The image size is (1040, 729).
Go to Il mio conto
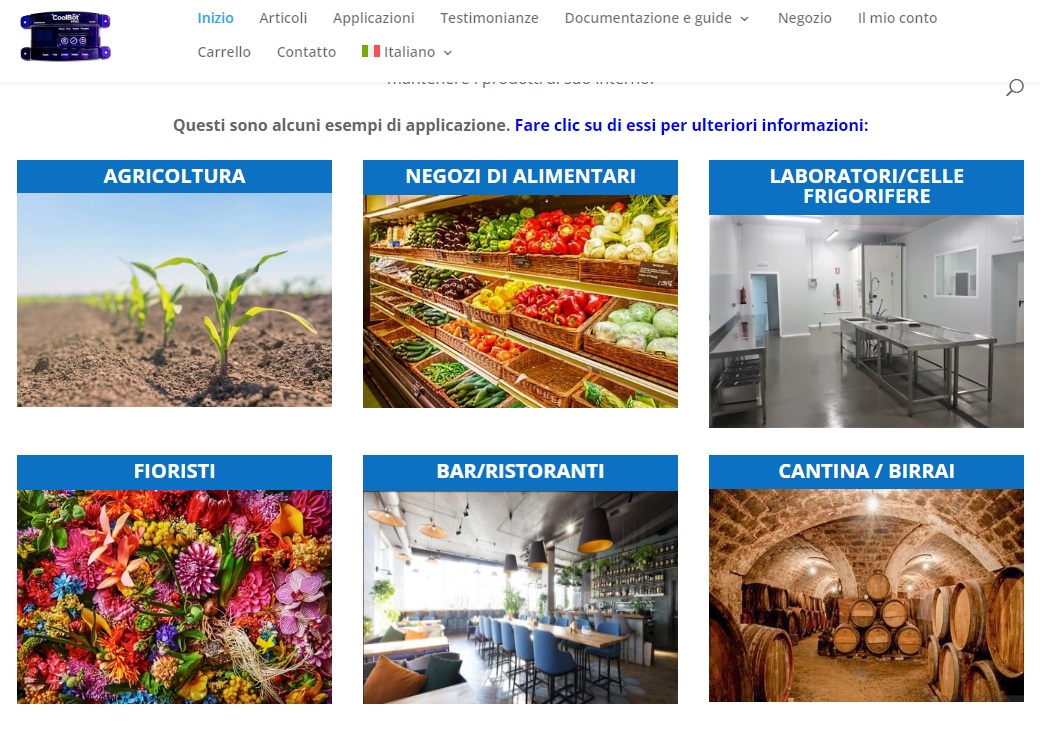[x=897, y=18]
